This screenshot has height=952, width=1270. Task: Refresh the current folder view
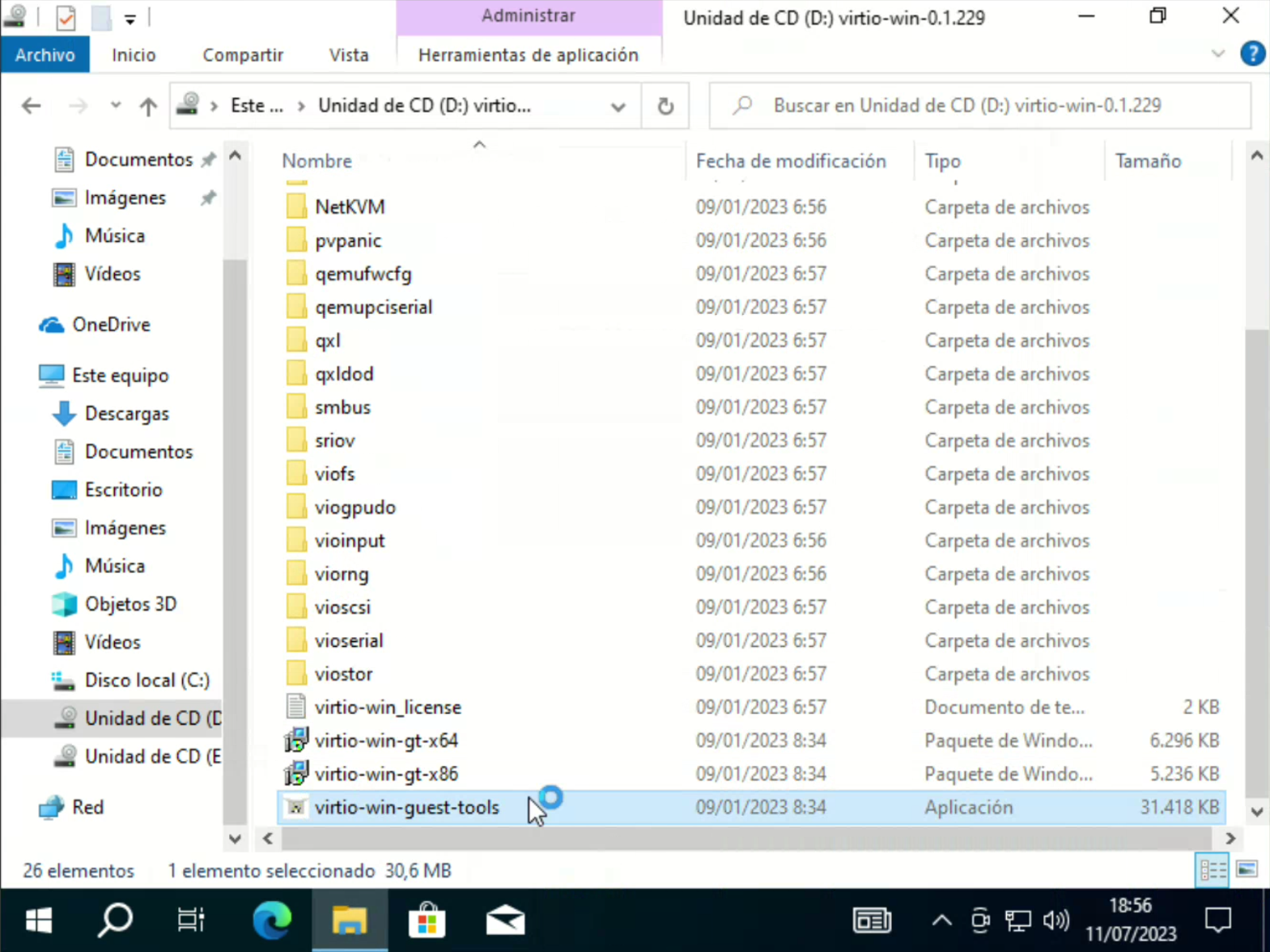(665, 106)
